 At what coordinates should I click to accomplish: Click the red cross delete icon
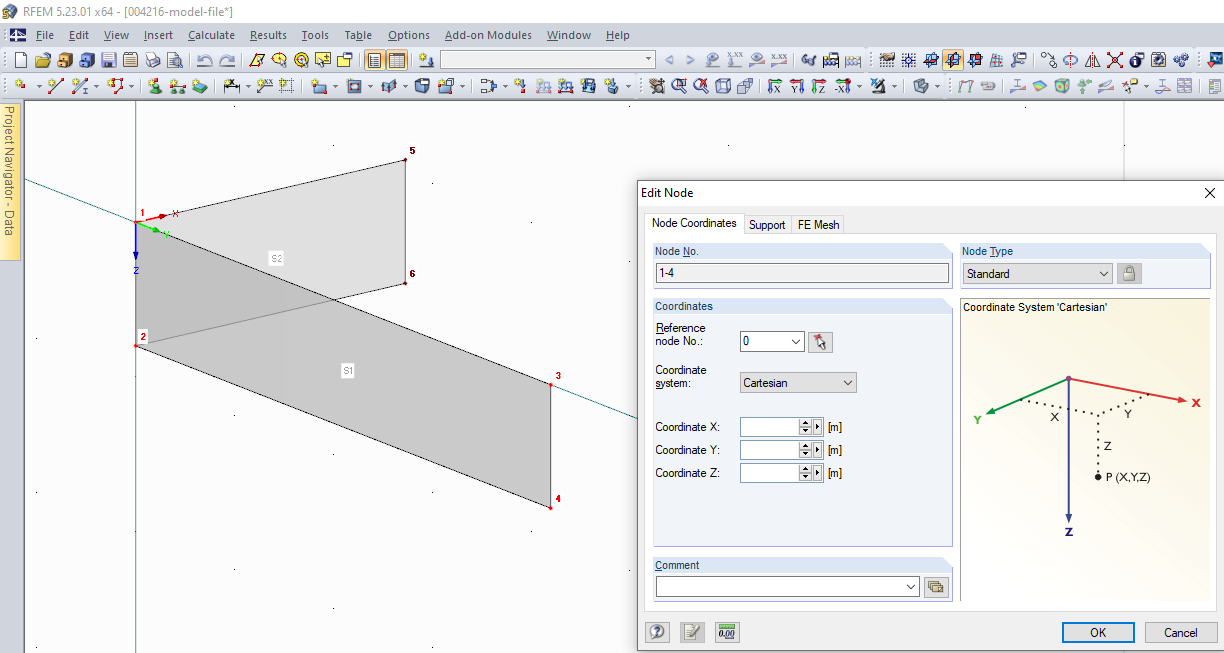[x=1115, y=60]
